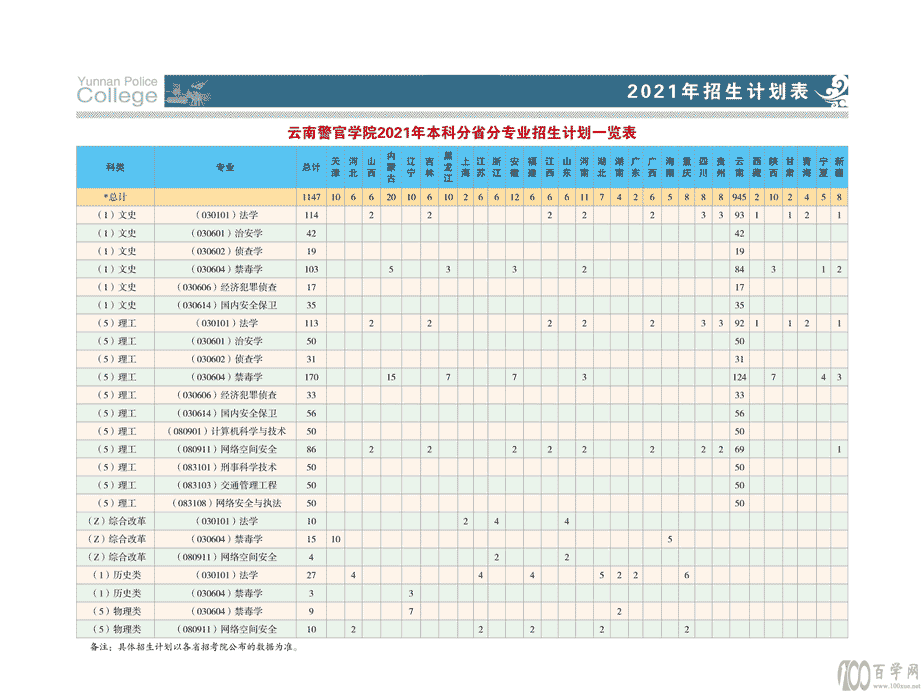The height and width of the screenshot is (694, 924).
Task: Click (Z) 综合改革 category beside 法学
Action: [x=116, y=521]
